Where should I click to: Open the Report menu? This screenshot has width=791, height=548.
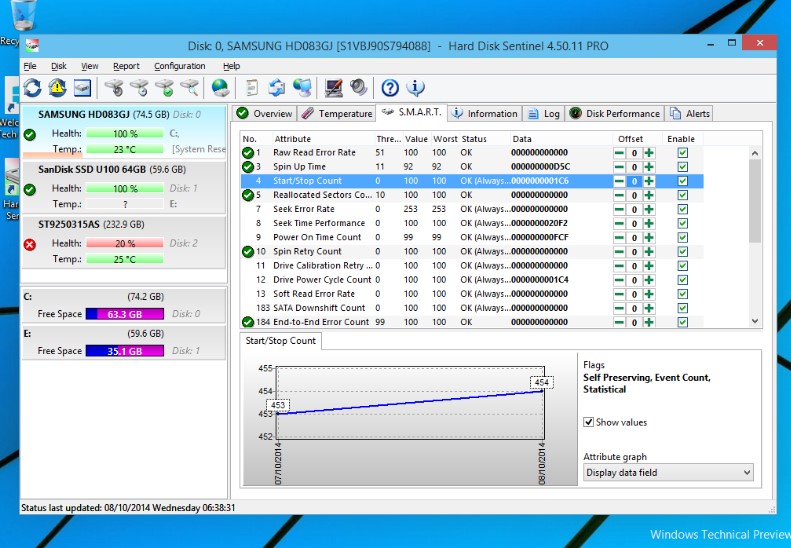tap(126, 66)
